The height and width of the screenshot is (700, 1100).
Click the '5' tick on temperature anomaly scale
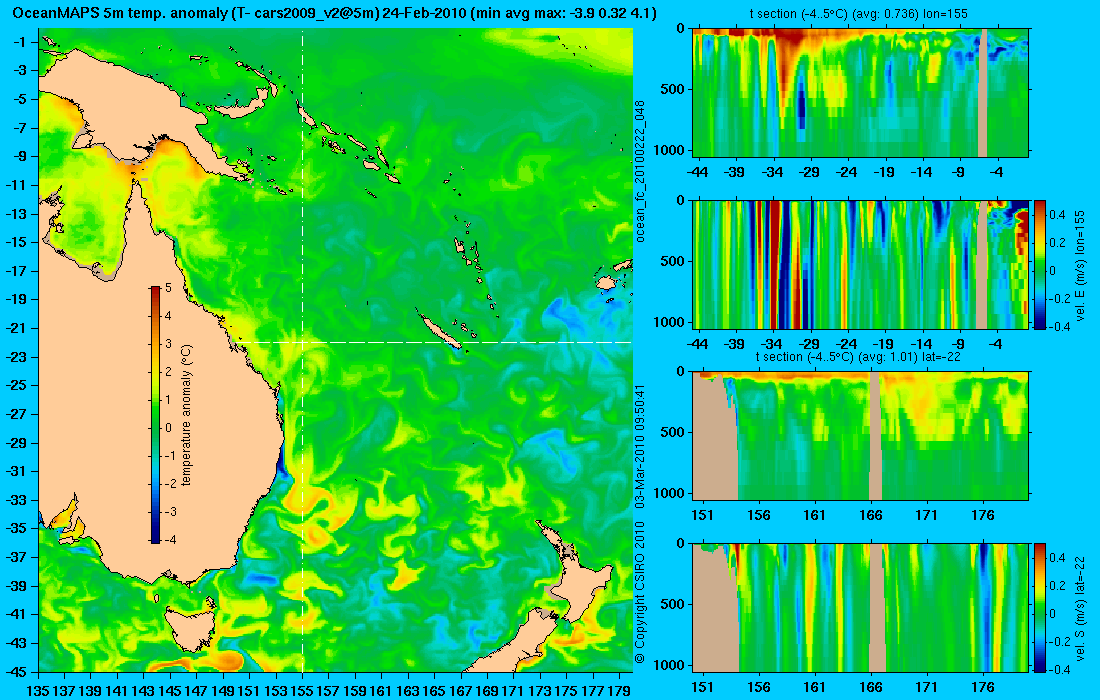pos(168,288)
